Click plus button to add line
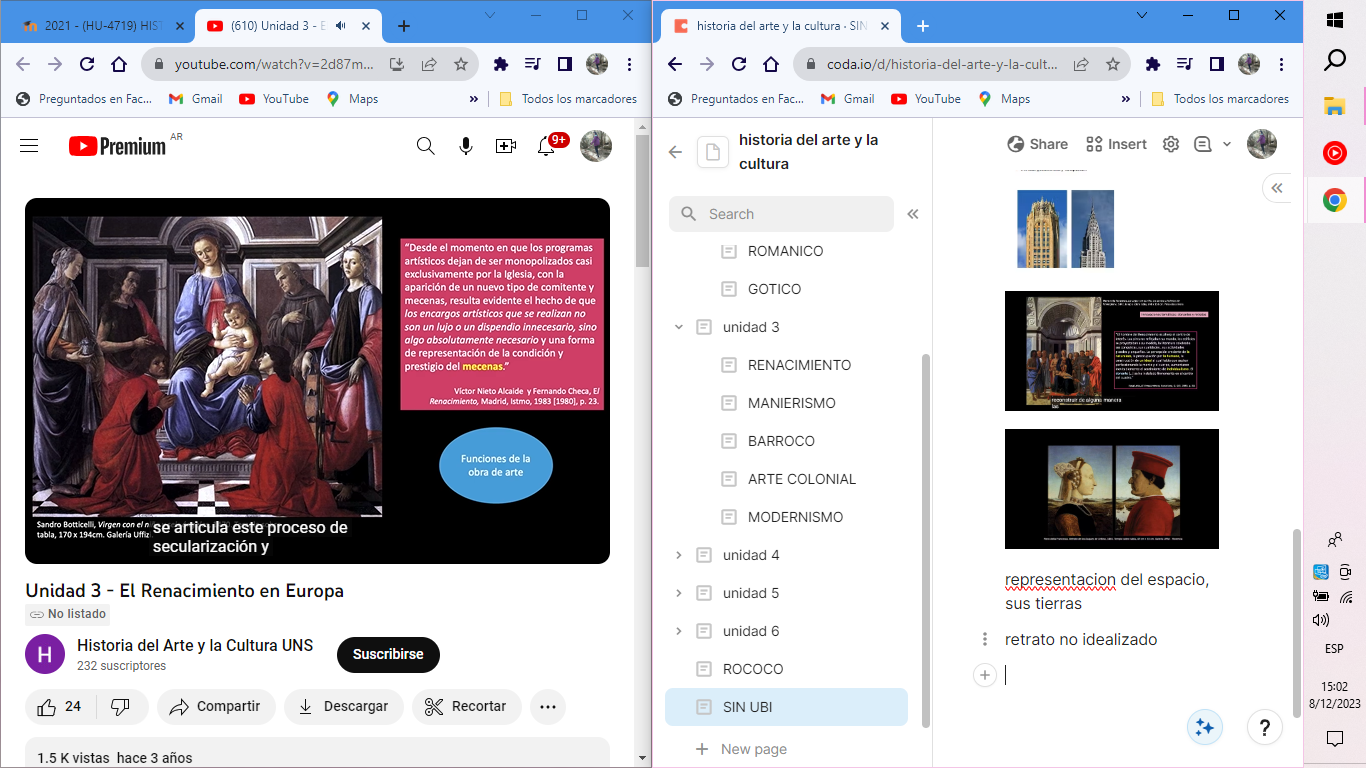1366x768 pixels. tap(985, 676)
